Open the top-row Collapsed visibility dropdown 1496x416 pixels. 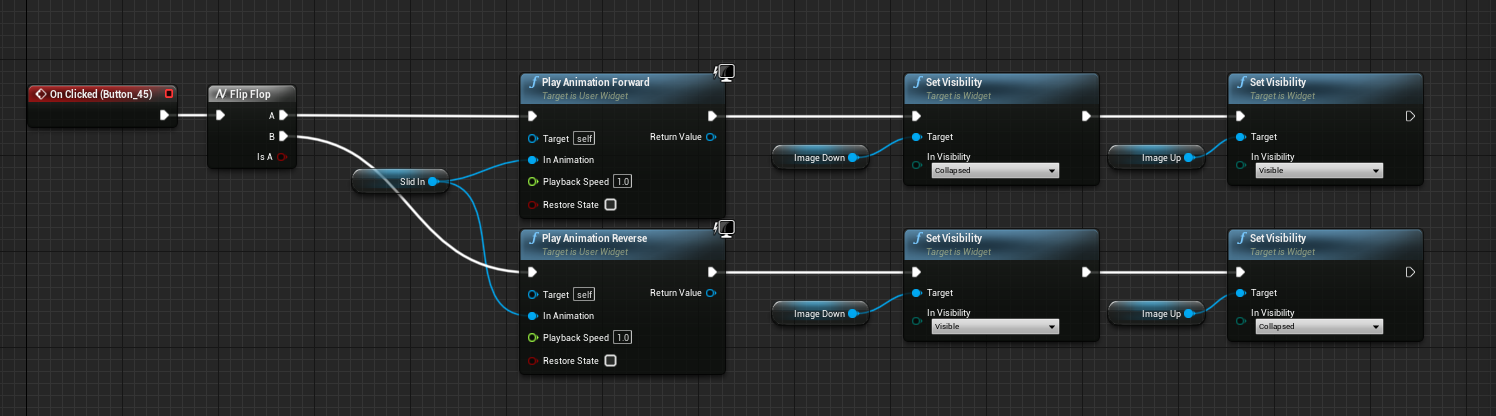993,171
